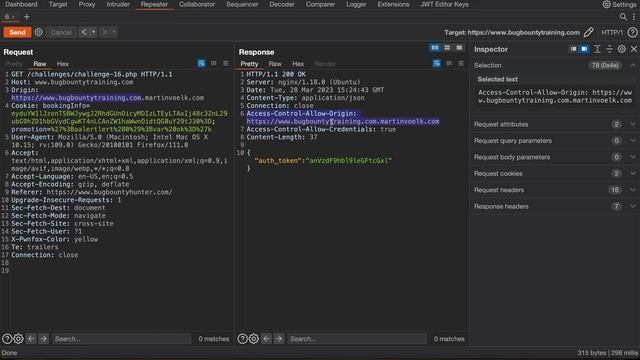Toggle response non-printable characters \n icon
Image resolution: width=640 pixels, height=360 pixels.
coord(449,63)
